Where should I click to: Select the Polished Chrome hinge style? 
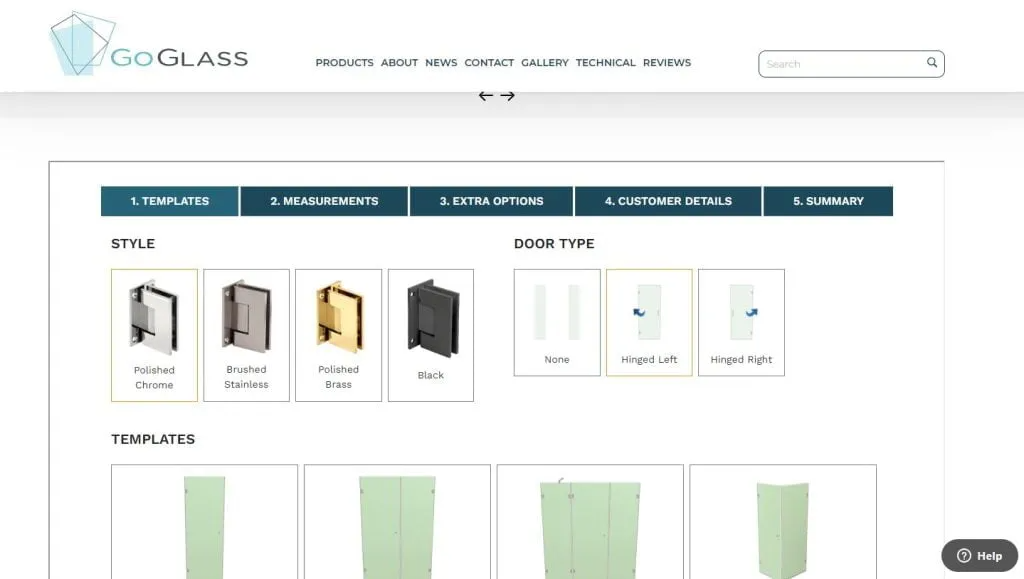[x=154, y=335]
